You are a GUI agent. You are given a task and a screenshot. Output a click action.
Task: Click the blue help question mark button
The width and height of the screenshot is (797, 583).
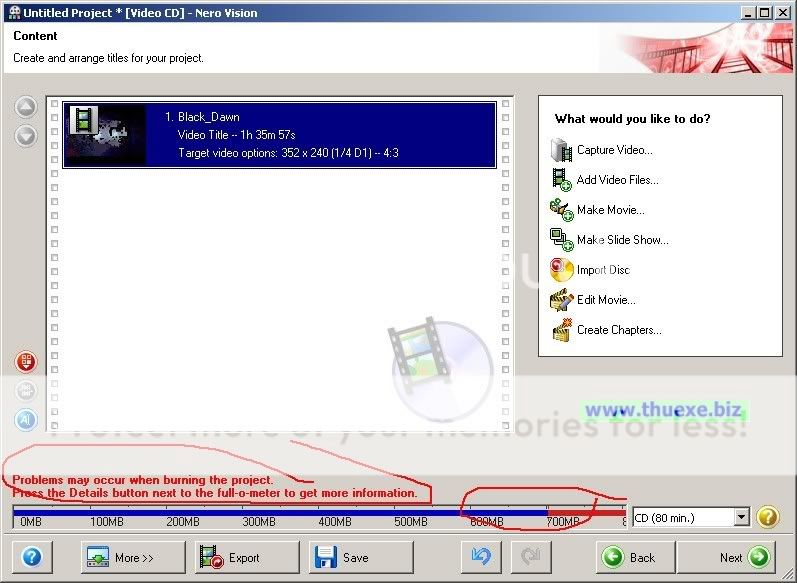pos(31,557)
